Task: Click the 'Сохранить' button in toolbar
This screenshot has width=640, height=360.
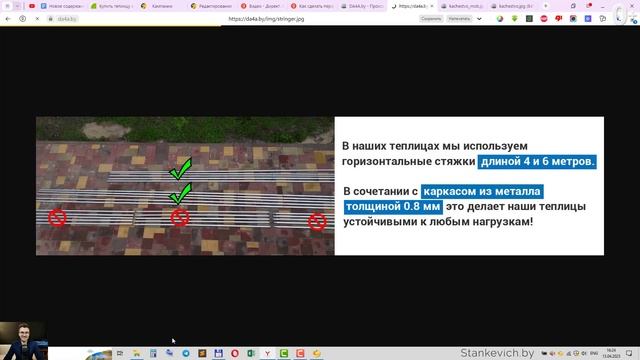Action: [431, 19]
